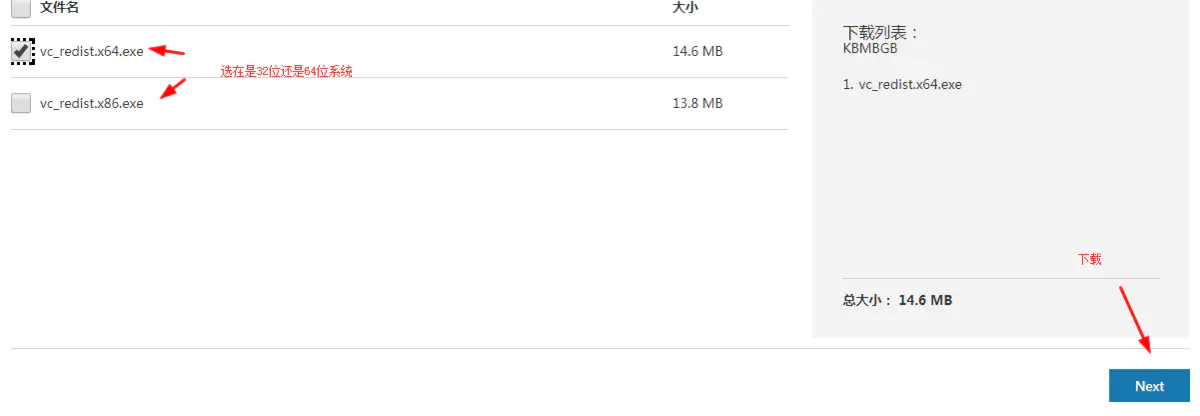Click the red arrow pointing at vc_redist.x64.exe
Viewport: 1200px width, 416px height.
(x=167, y=50)
